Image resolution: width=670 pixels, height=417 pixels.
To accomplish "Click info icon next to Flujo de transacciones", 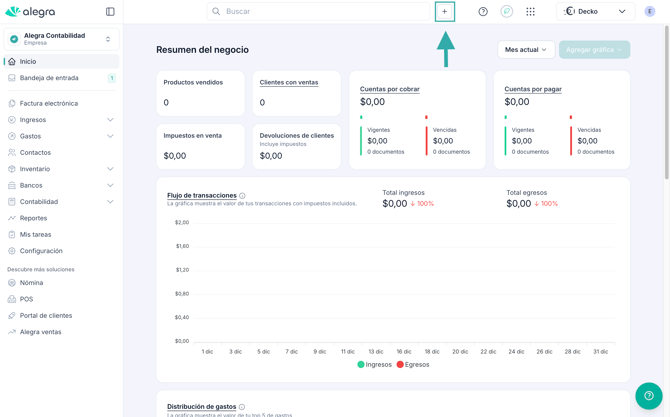I will 243,196.
